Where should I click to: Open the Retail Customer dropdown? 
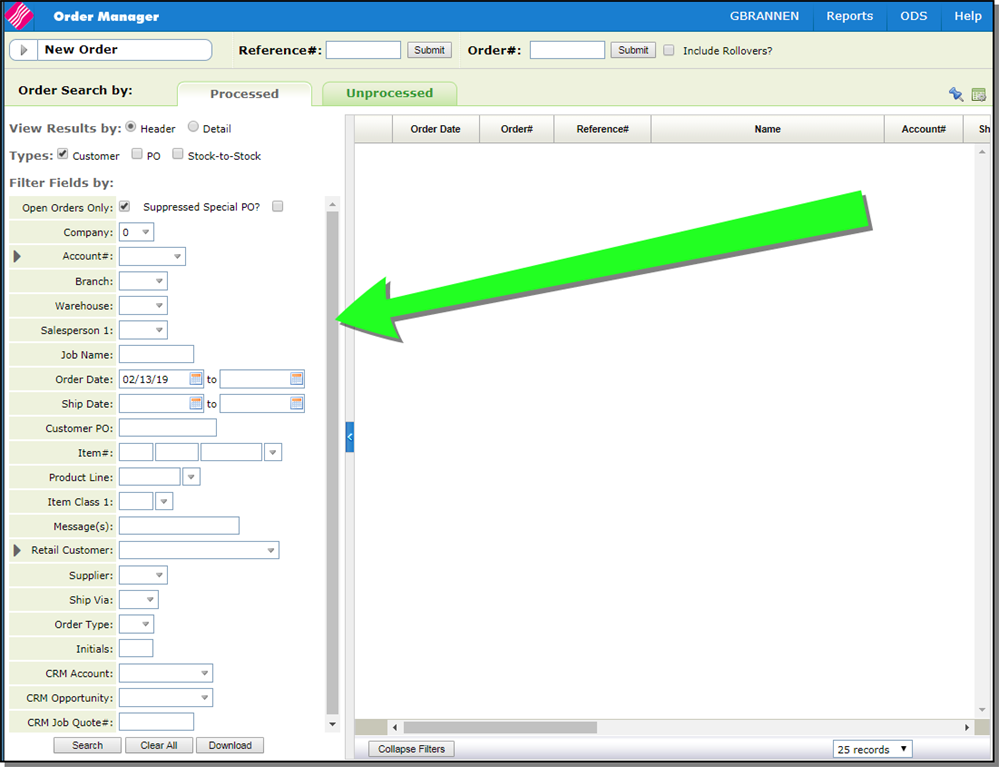pos(199,550)
